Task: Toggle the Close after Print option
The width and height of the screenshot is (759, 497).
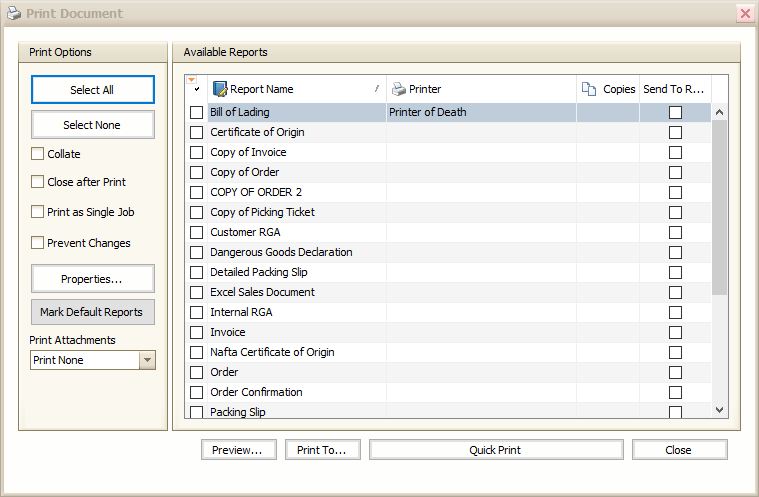Action: (38, 182)
